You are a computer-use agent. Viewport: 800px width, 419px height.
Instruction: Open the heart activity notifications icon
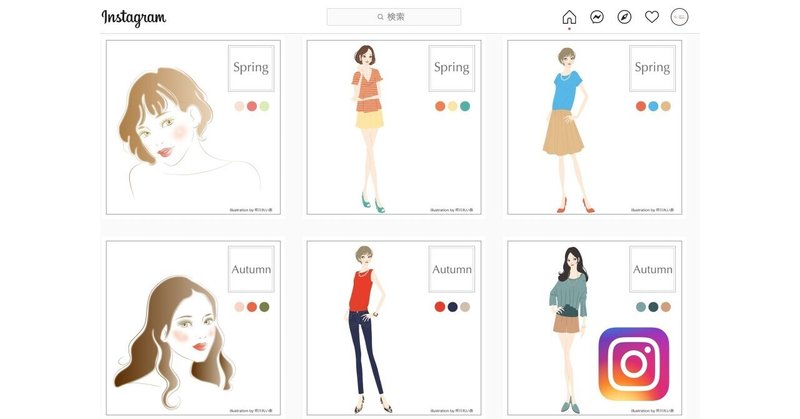pos(652,17)
